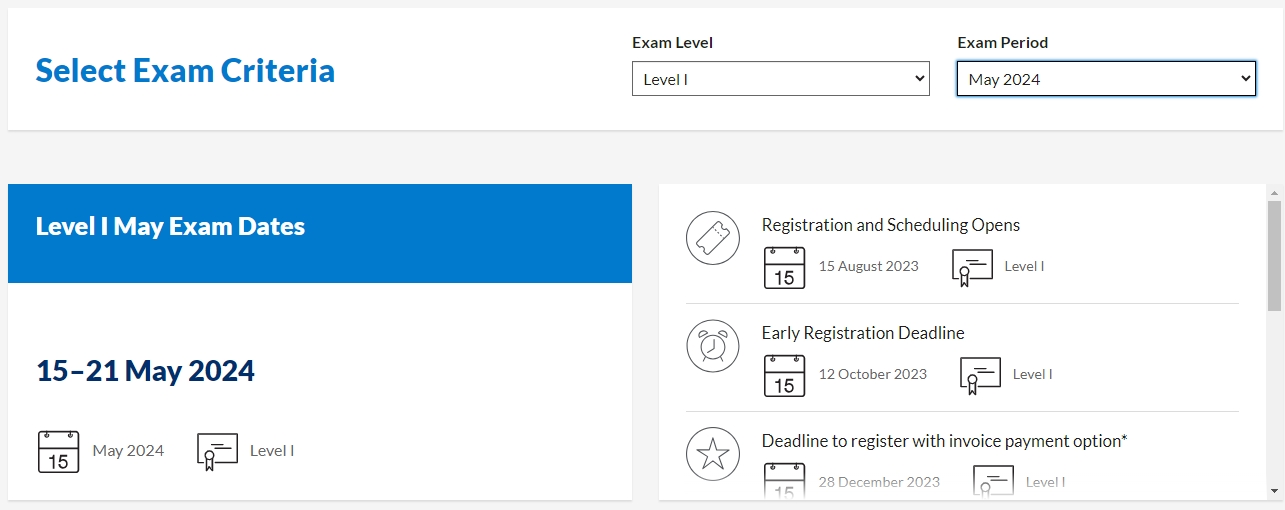Open the Exam Level dropdown
The width and height of the screenshot is (1285, 510).
click(780, 79)
